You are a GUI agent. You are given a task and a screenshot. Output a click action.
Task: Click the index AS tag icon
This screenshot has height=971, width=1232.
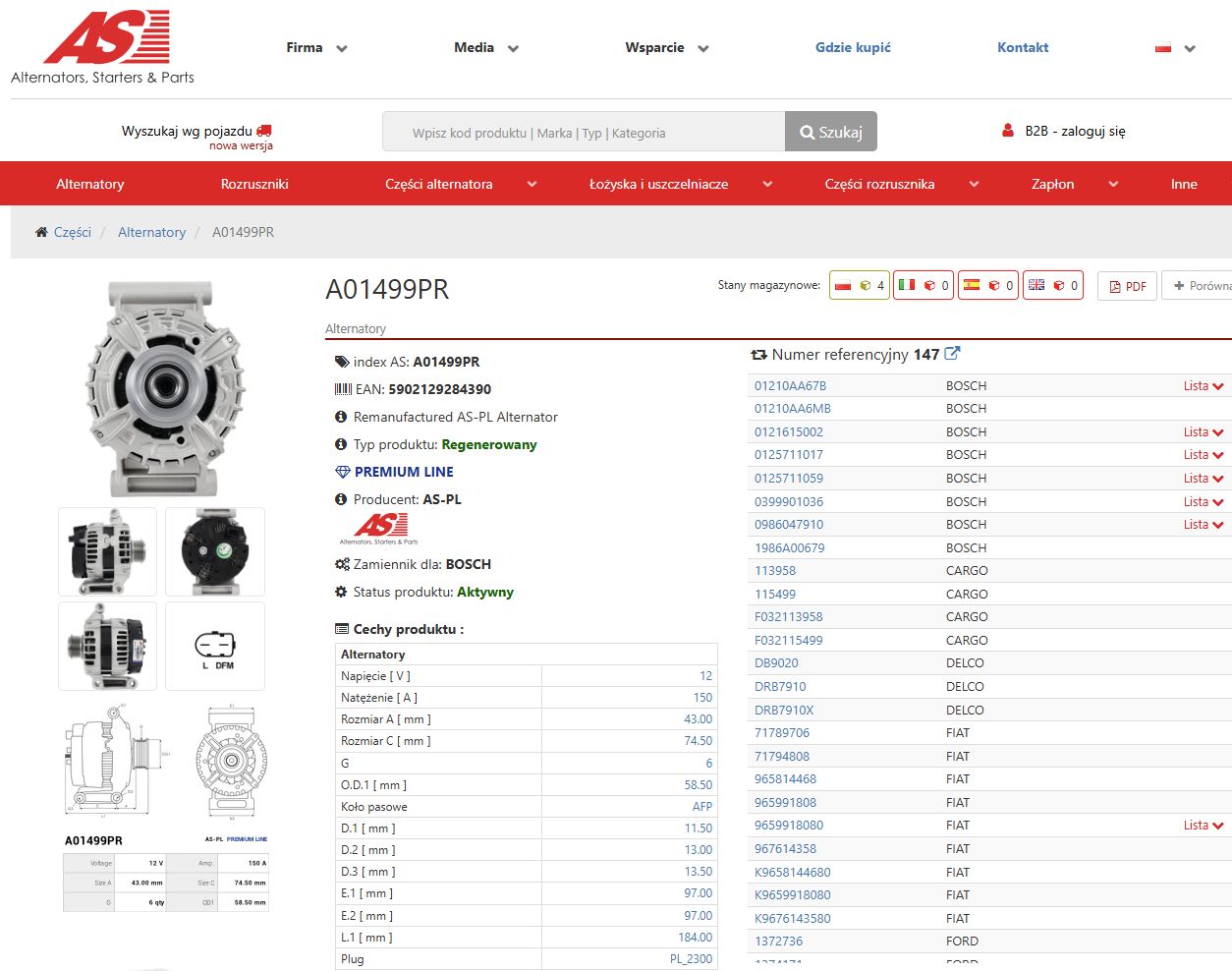pyautogui.click(x=342, y=362)
